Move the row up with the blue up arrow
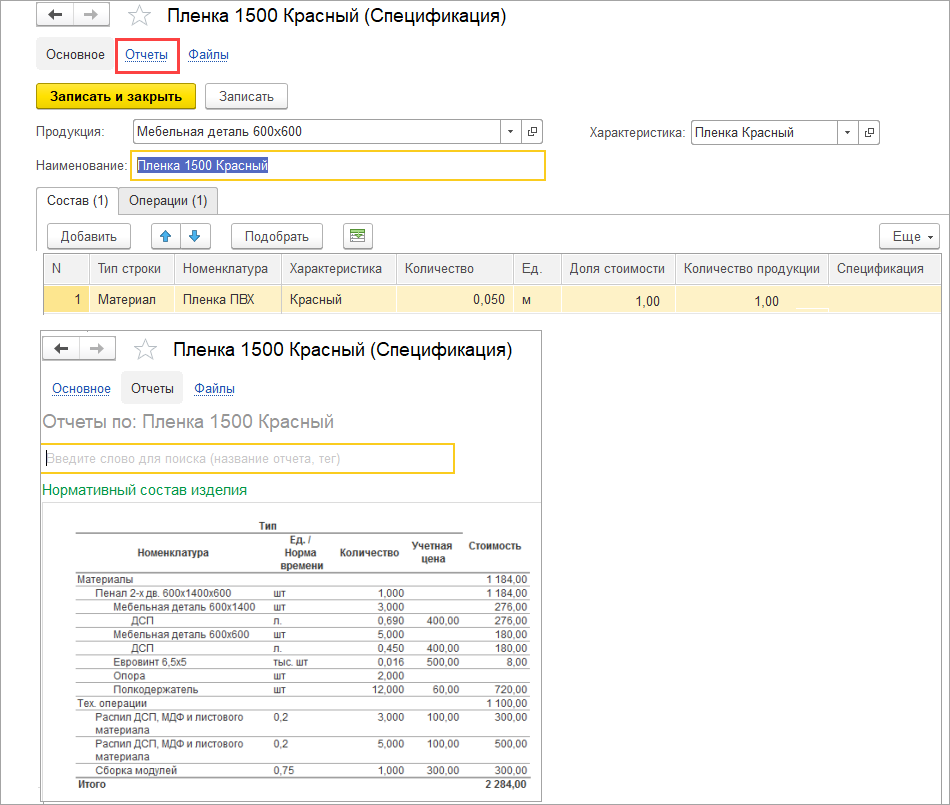 coord(166,236)
